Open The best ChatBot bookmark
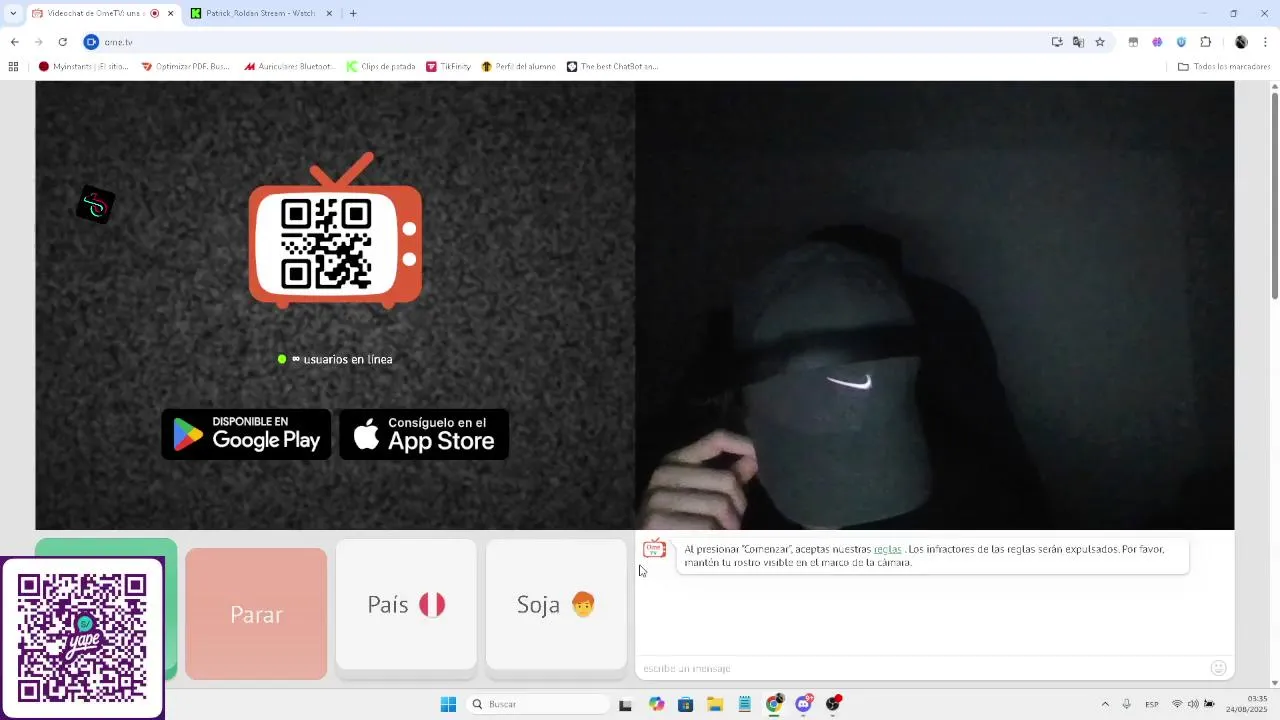1280x720 pixels. pyautogui.click(x=612, y=67)
